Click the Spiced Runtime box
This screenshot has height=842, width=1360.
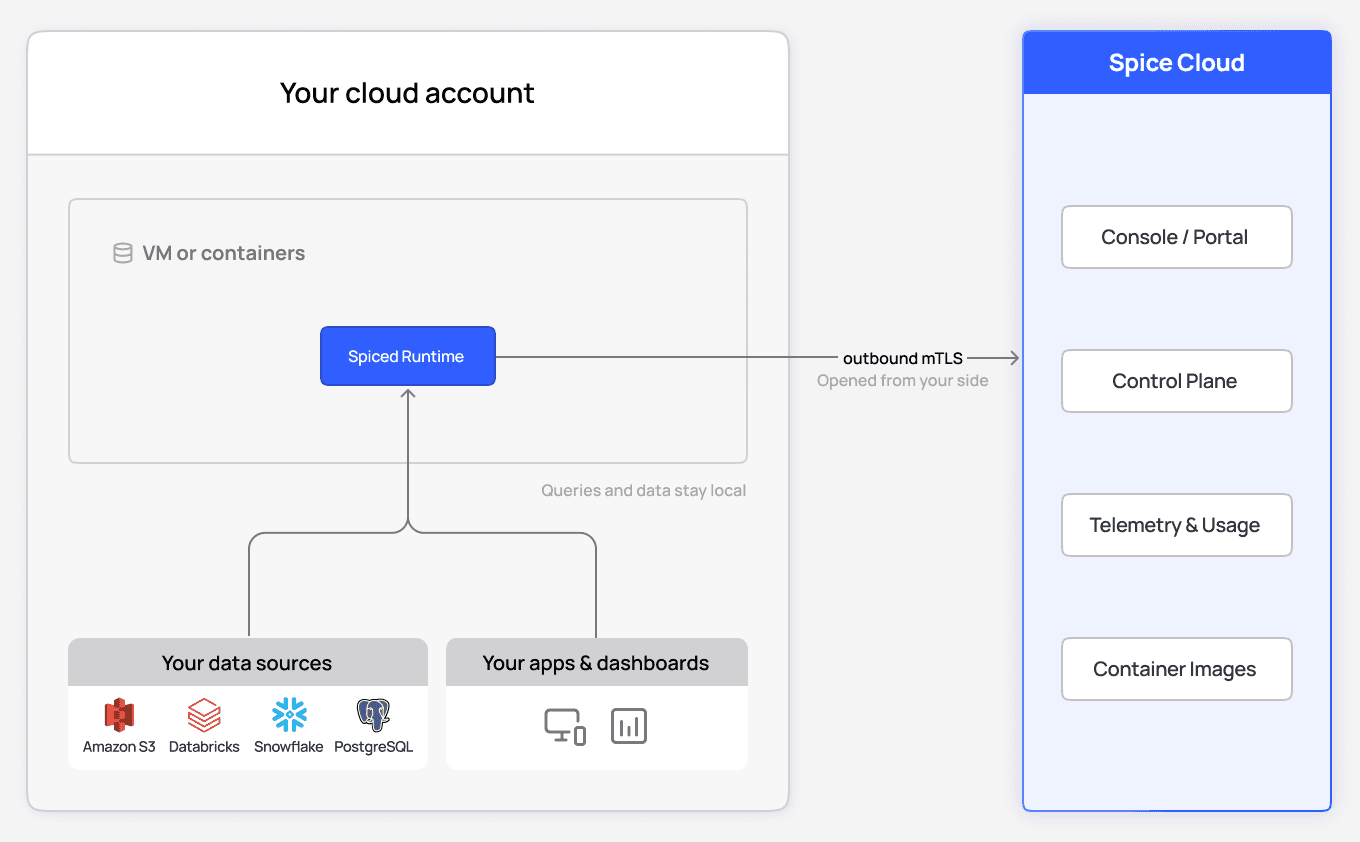[408, 356]
